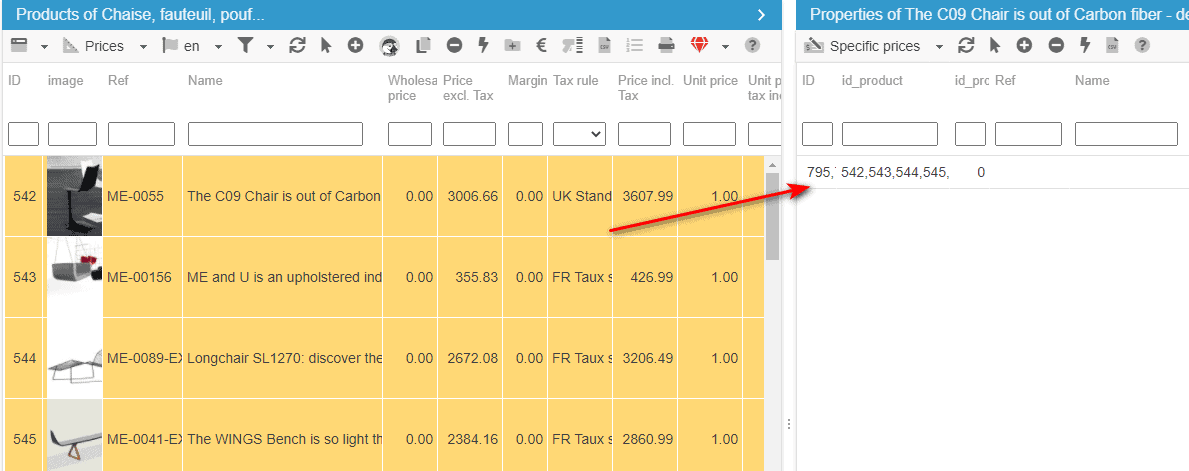1189x471 pixels.
Task: Open the Tax rule filter dropdown
Action: coord(580,134)
